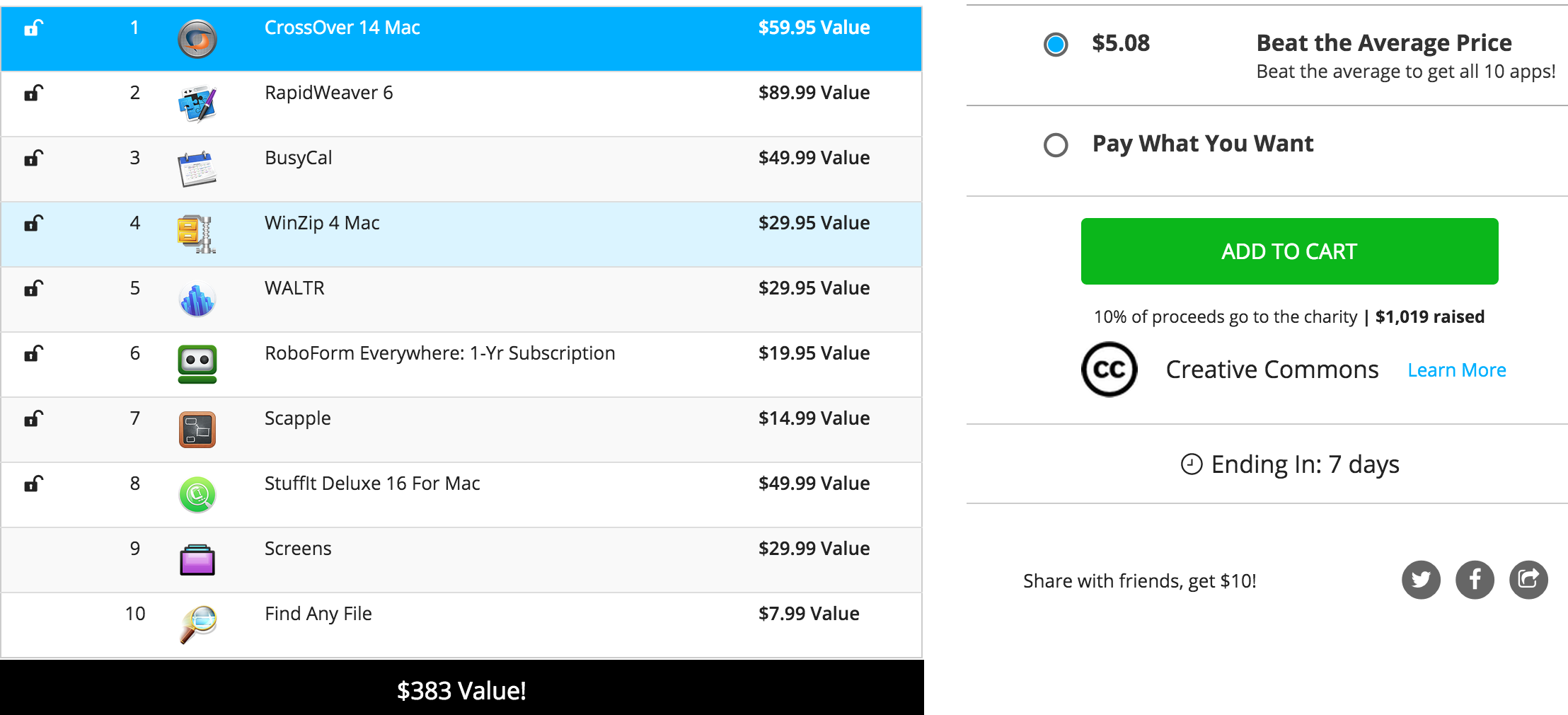The width and height of the screenshot is (1568, 715).
Task: Share the bundle via the Twitter icon
Action: (1421, 580)
